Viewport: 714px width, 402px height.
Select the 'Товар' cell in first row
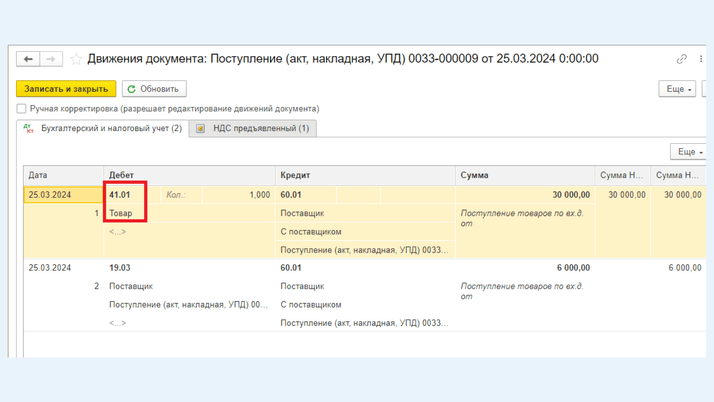click(189, 213)
